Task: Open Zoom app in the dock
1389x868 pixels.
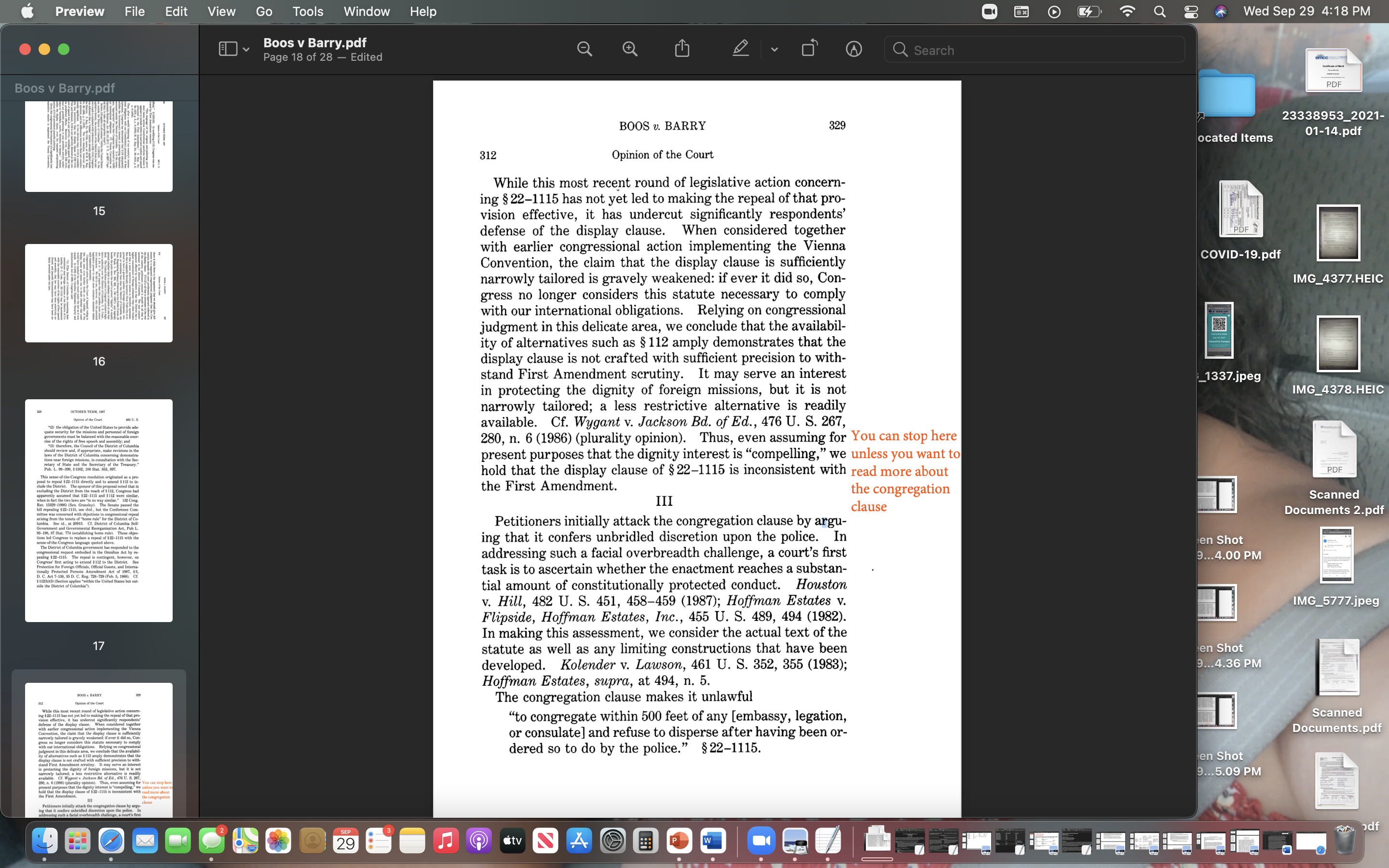Action: tap(761, 841)
